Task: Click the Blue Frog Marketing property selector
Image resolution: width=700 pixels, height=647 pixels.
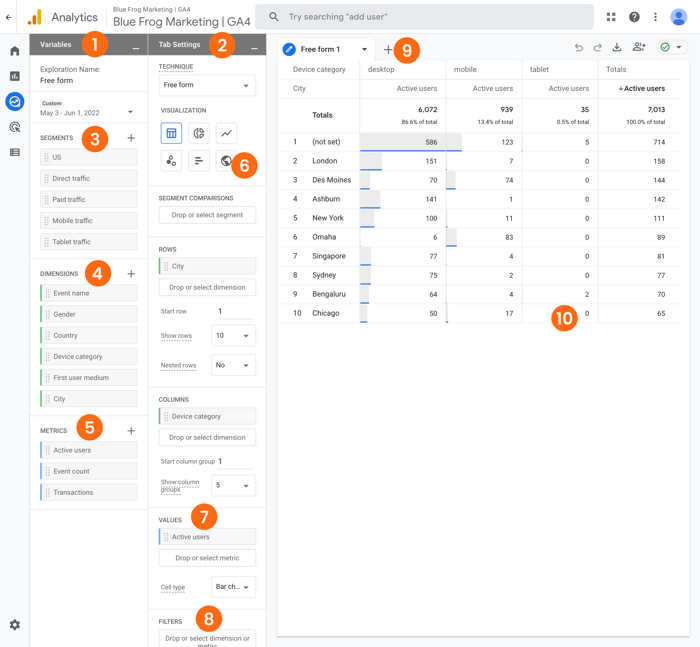Action: pyautogui.click(x=181, y=17)
